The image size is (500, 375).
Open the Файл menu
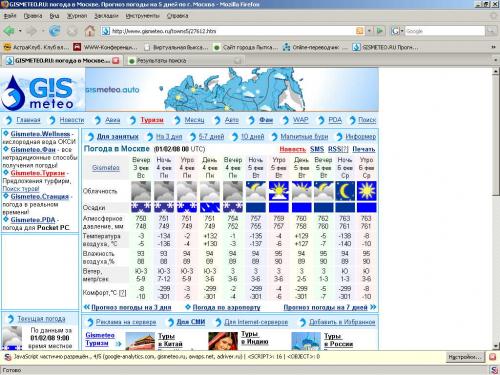click(10, 16)
